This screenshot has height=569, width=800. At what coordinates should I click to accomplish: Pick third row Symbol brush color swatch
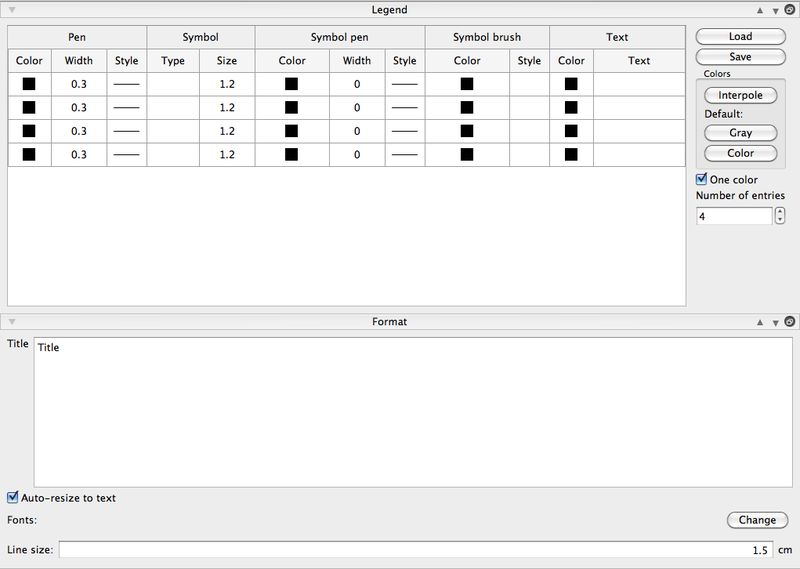[x=467, y=131]
